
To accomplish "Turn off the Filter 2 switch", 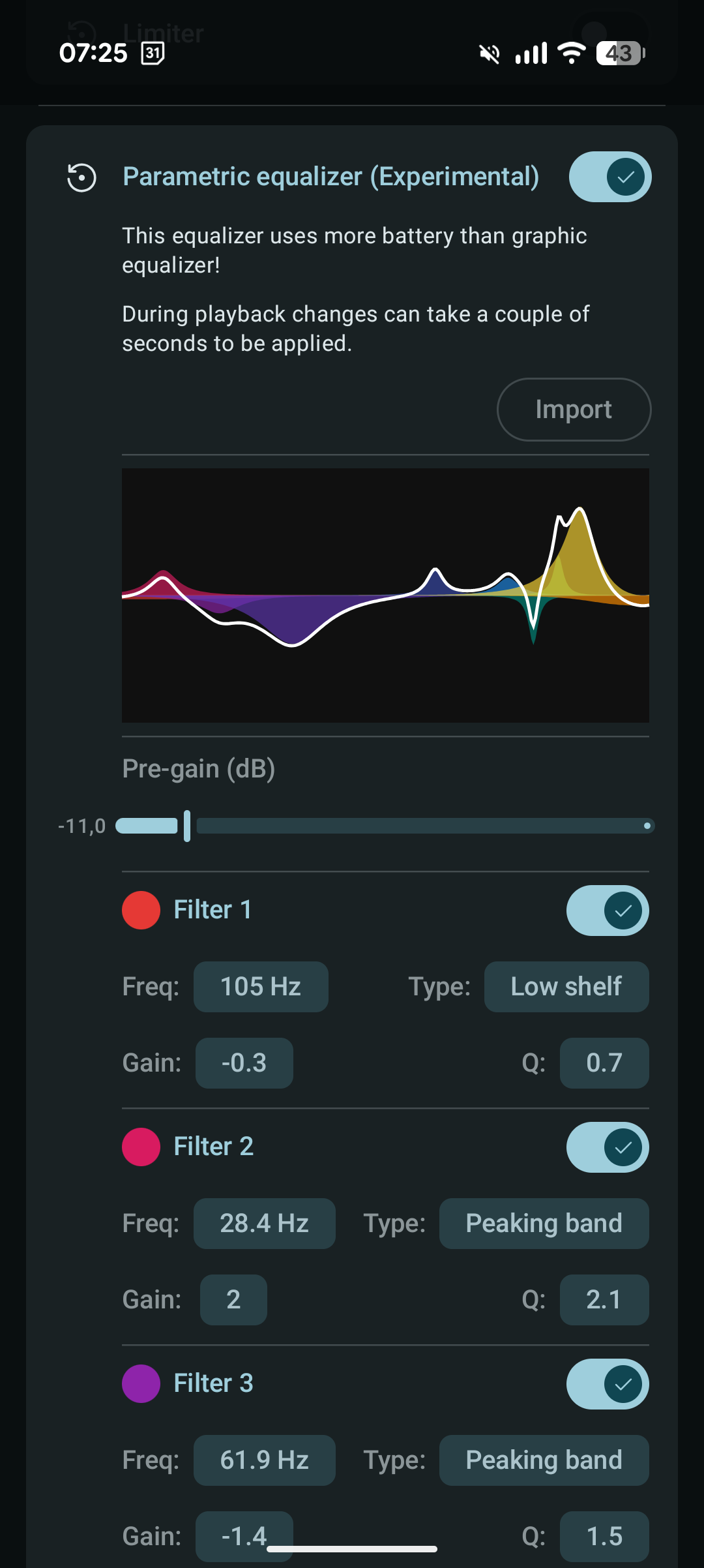I will pos(607,1147).
